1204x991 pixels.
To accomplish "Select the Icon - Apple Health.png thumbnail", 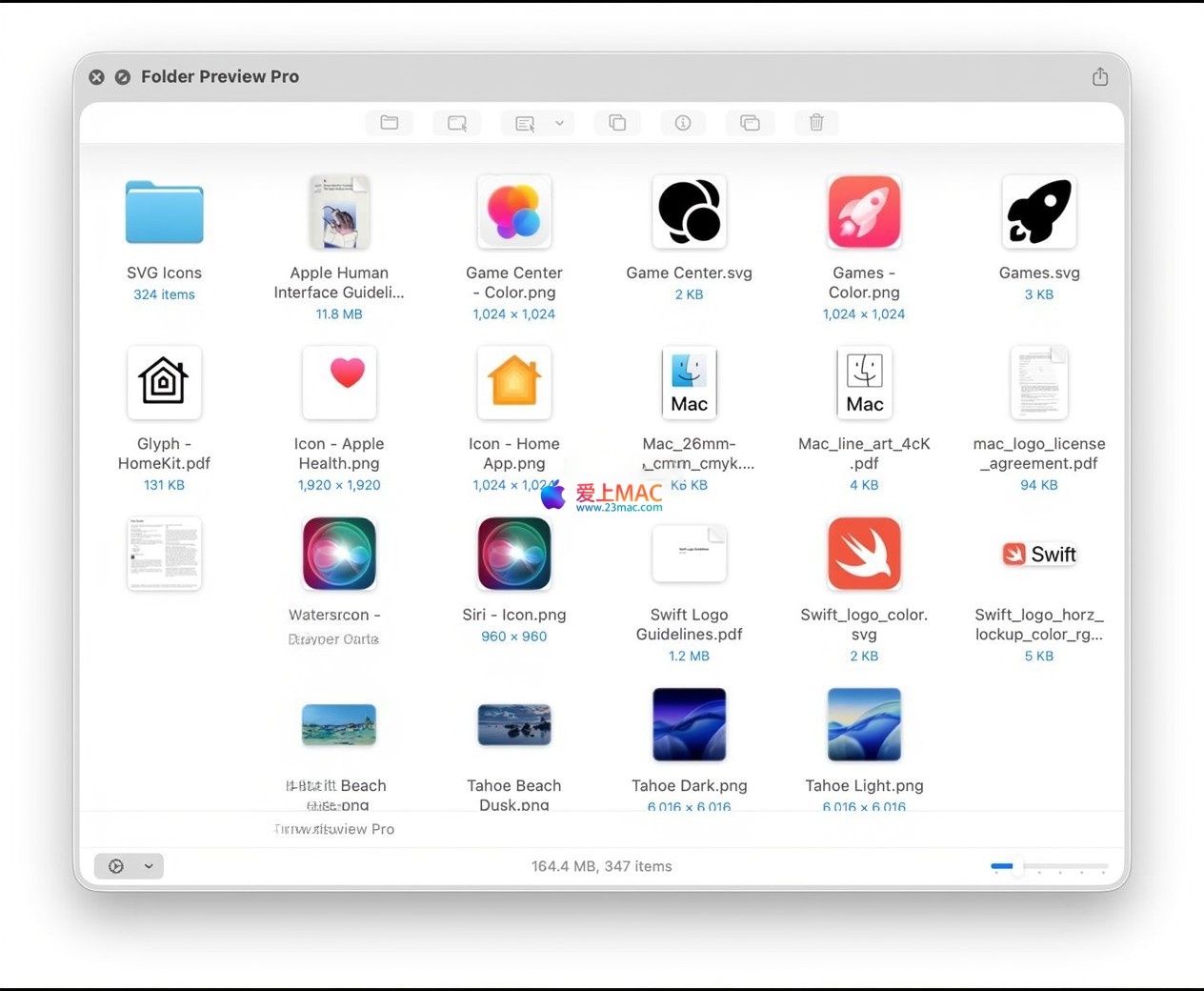I will [x=339, y=382].
